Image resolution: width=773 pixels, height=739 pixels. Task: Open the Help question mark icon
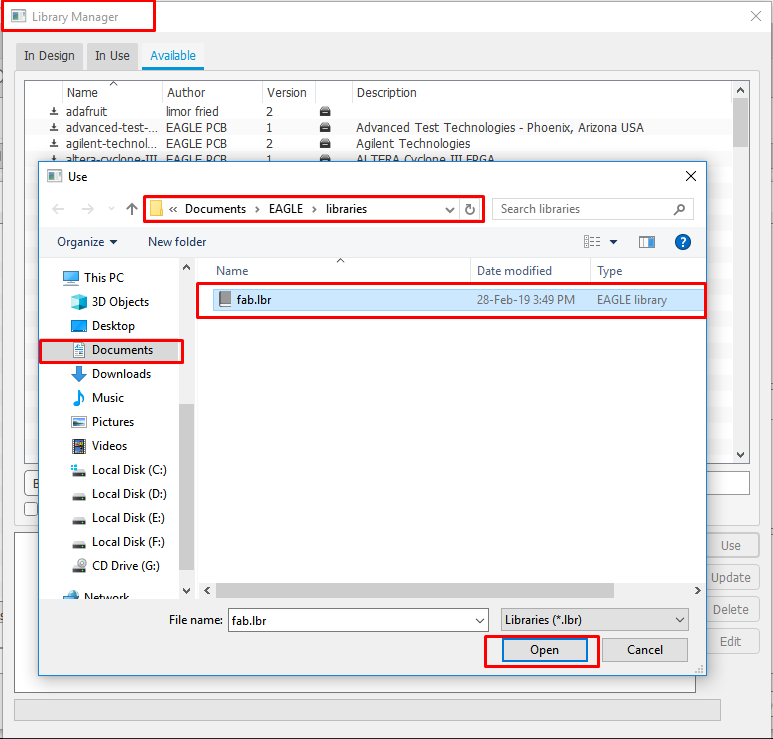[x=682, y=242]
